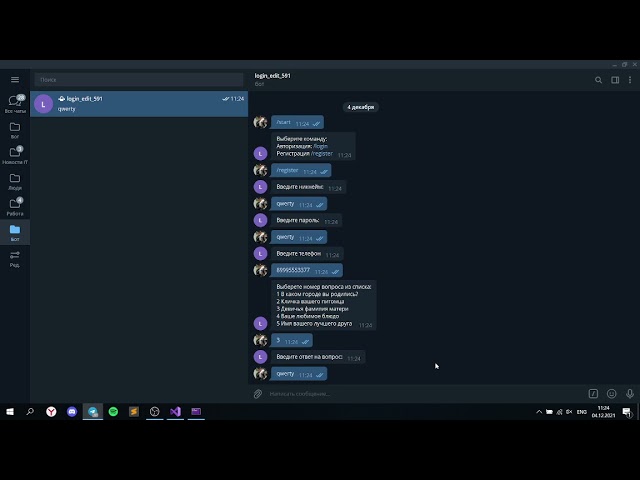Open the three-dot chat options menu
Screen dimensions: 640x480
coord(630,80)
